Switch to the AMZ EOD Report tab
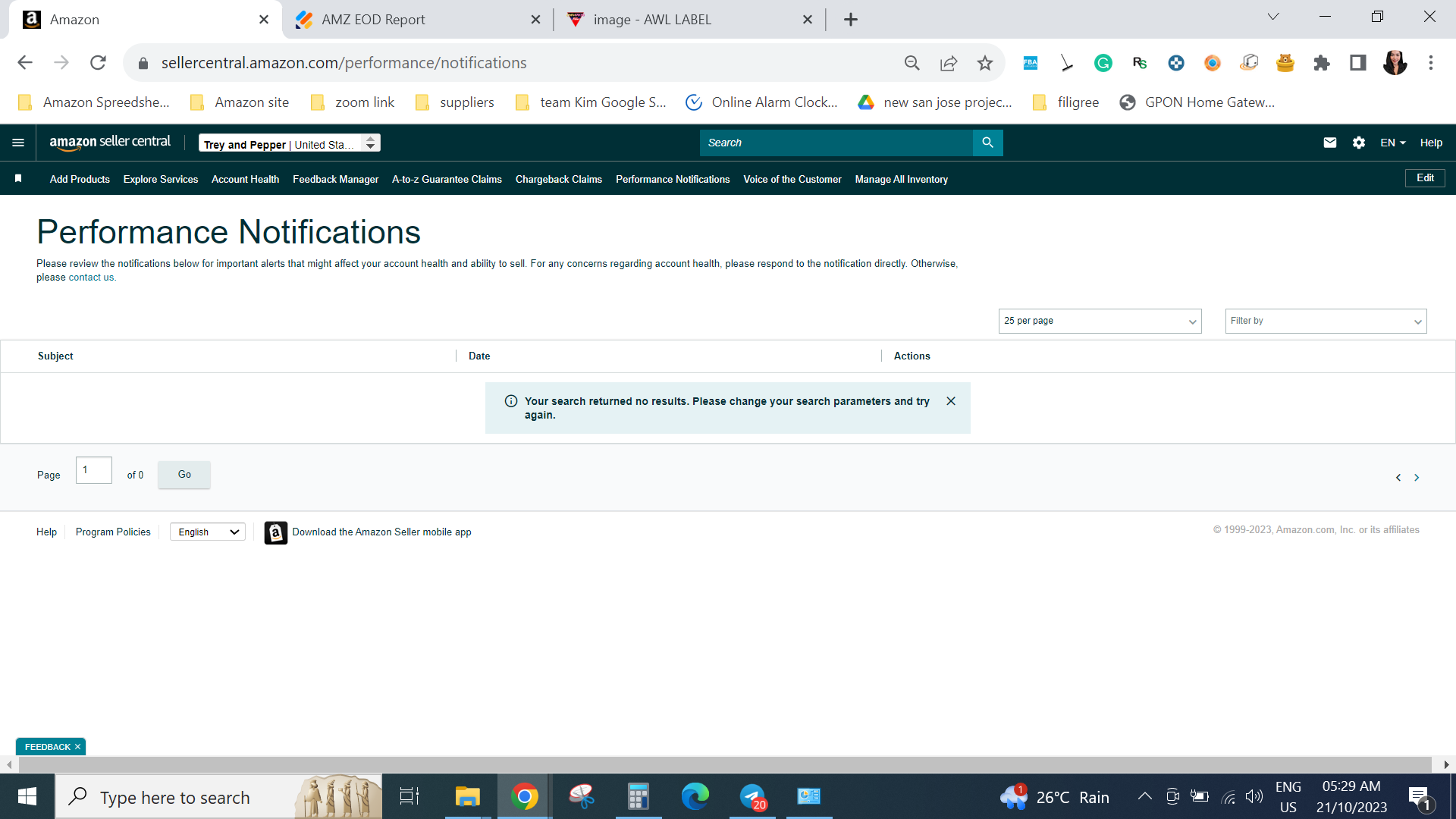 click(x=418, y=20)
